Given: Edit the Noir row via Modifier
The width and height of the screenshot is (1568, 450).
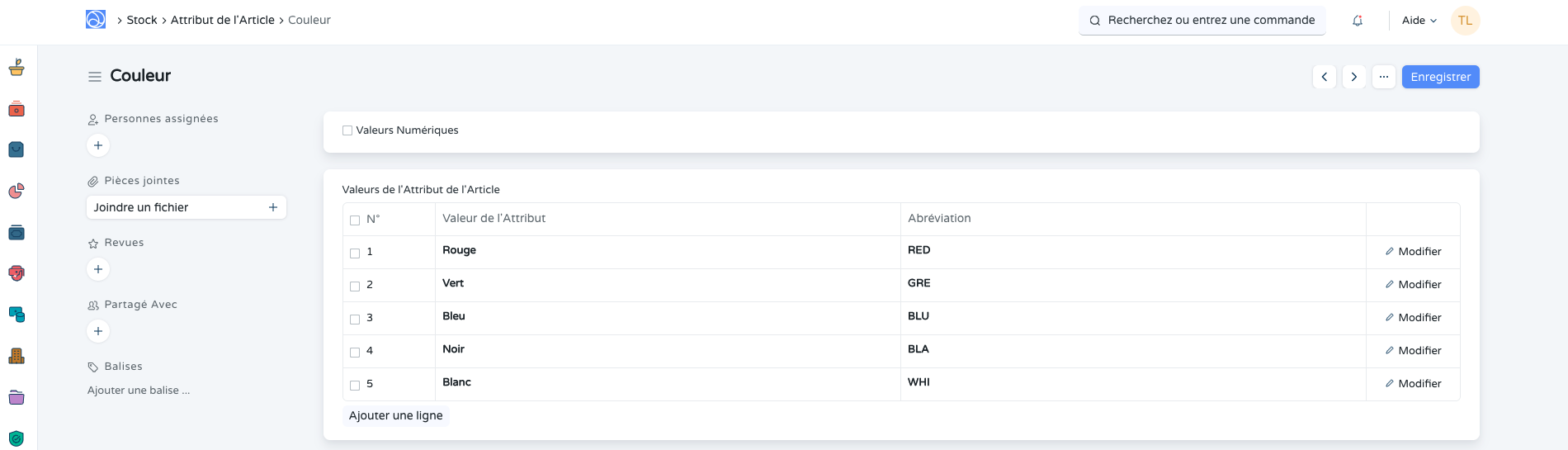Looking at the screenshot, I should 1413,351.
